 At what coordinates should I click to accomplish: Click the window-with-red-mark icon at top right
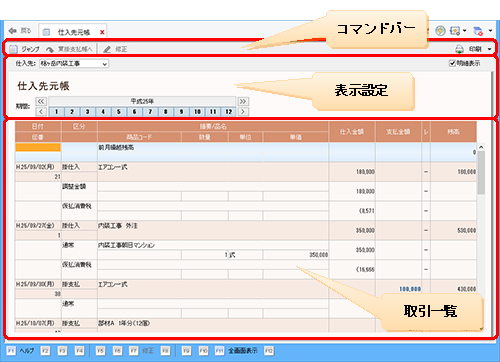point(478,31)
